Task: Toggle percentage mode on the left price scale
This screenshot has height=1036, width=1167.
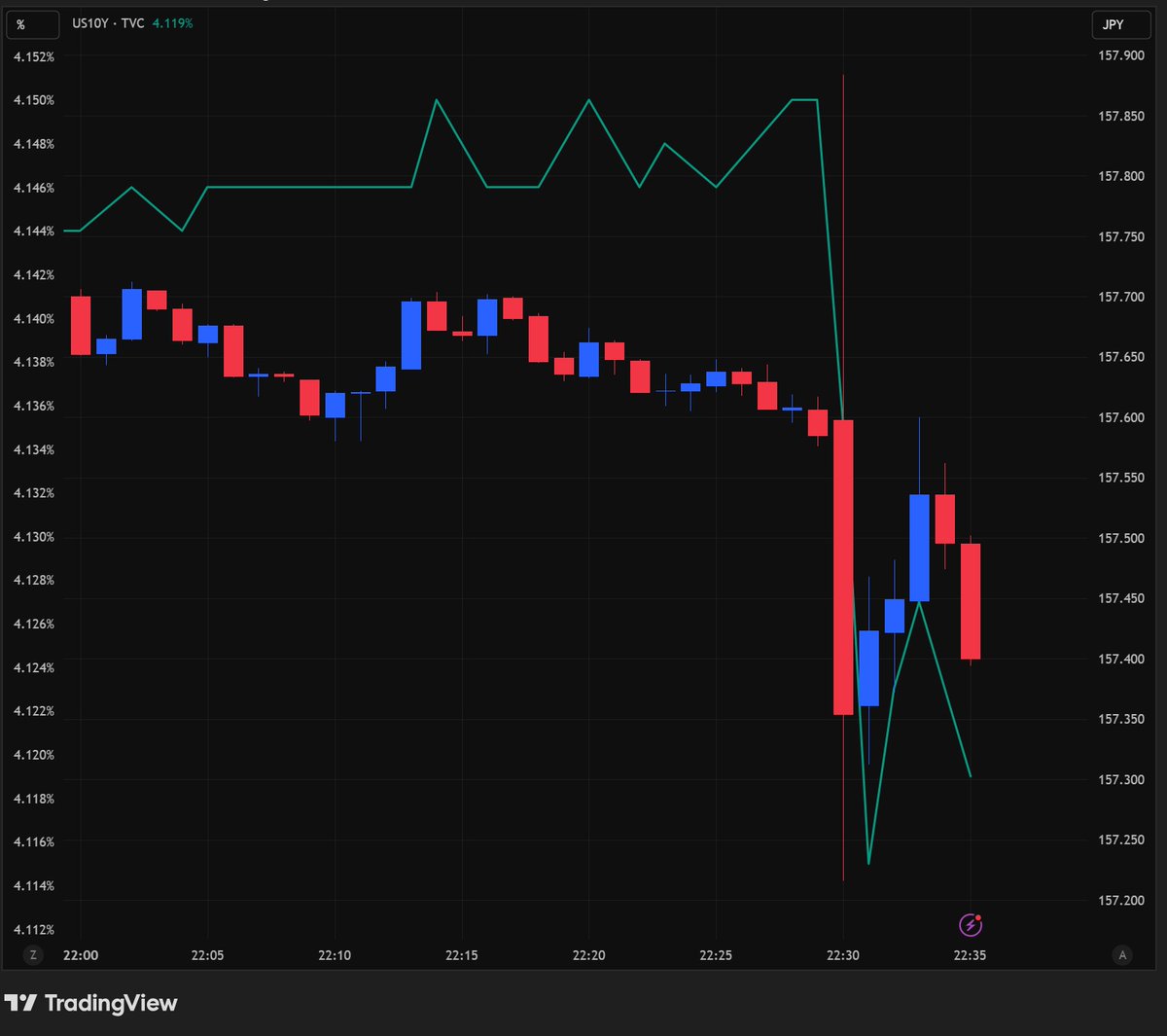Action: (32, 24)
